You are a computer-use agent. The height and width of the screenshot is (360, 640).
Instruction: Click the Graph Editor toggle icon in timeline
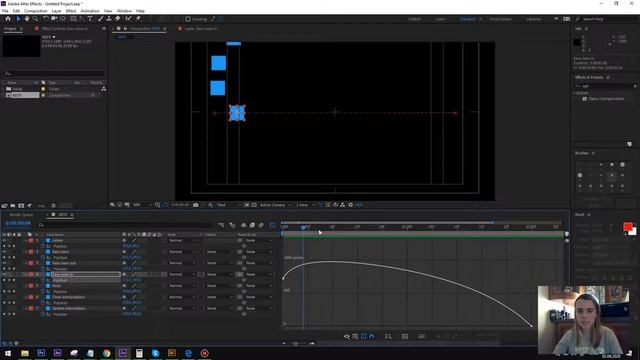pyautogui.click(x=272, y=225)
